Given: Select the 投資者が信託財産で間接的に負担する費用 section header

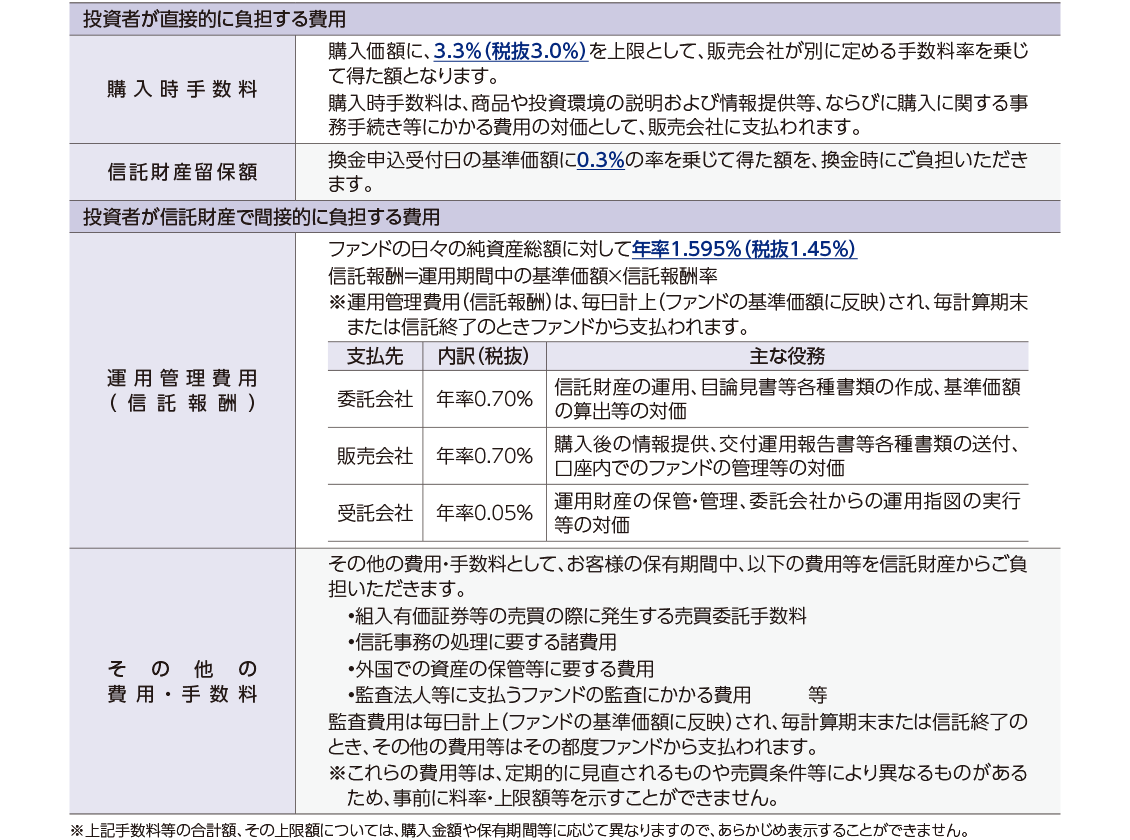Looking at the screenshot, I should coord(261,216).
